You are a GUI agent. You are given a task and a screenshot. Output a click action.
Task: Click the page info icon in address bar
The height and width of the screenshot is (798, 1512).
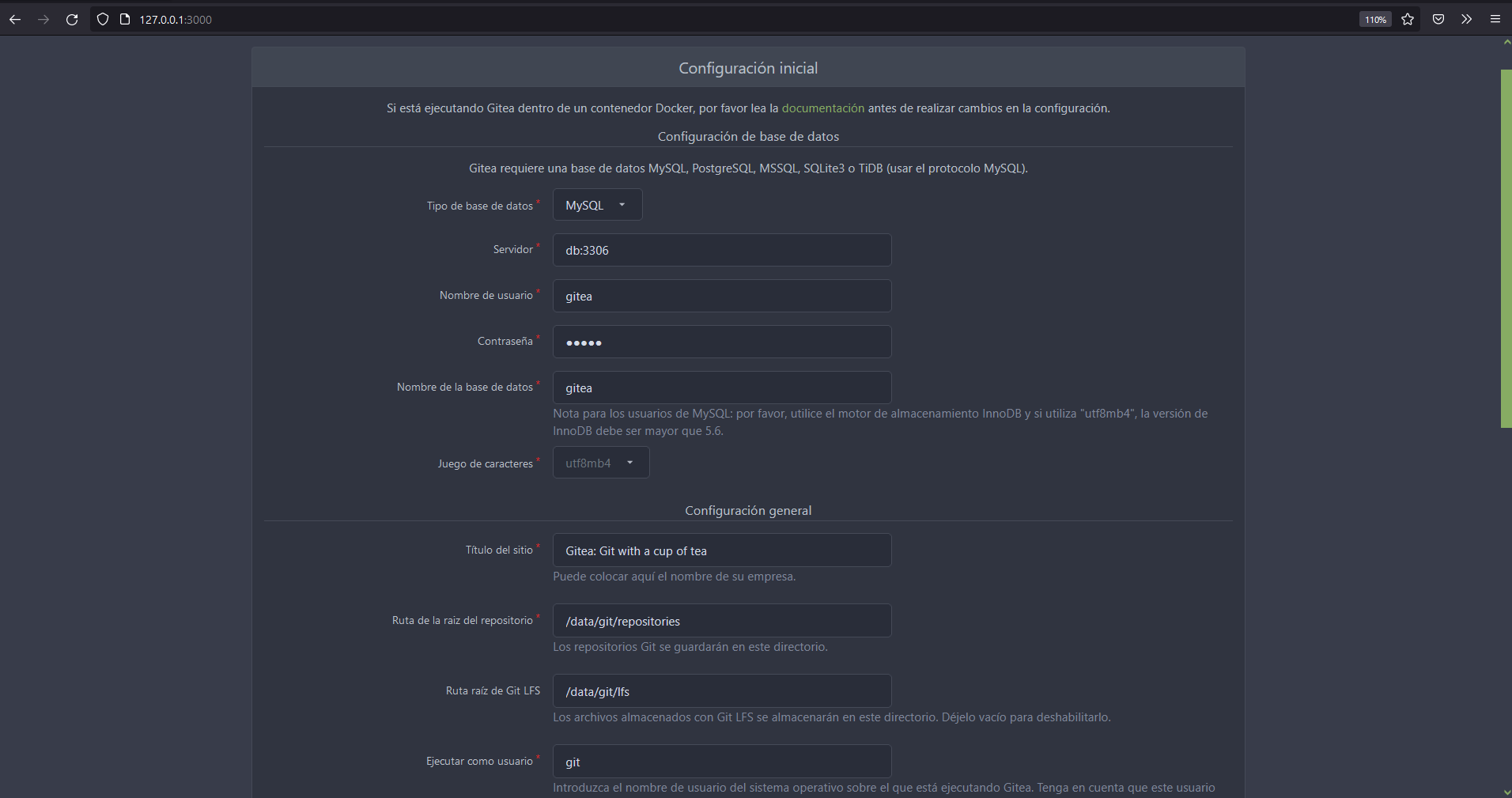click(x=125, y=19)
